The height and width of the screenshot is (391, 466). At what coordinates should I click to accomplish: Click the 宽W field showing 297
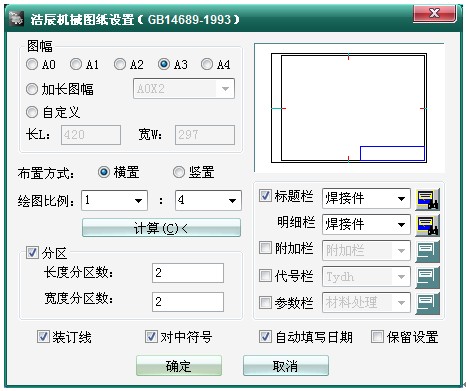(x=205, y=135)
